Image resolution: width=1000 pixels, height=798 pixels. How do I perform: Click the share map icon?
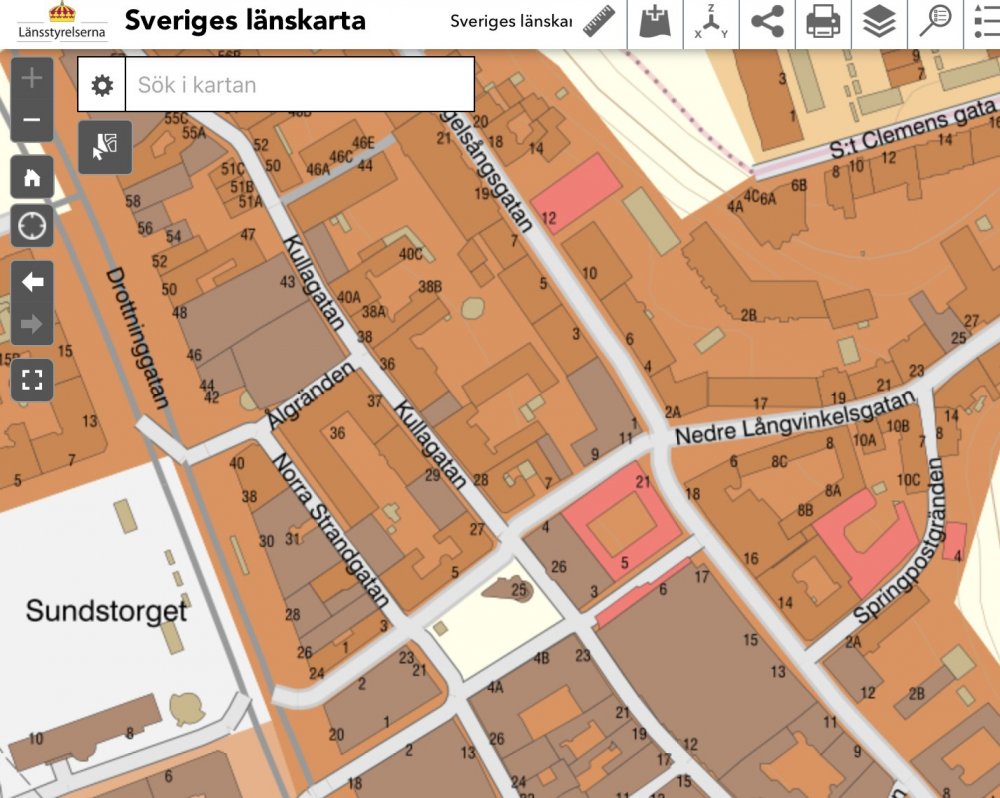[767, 21]
